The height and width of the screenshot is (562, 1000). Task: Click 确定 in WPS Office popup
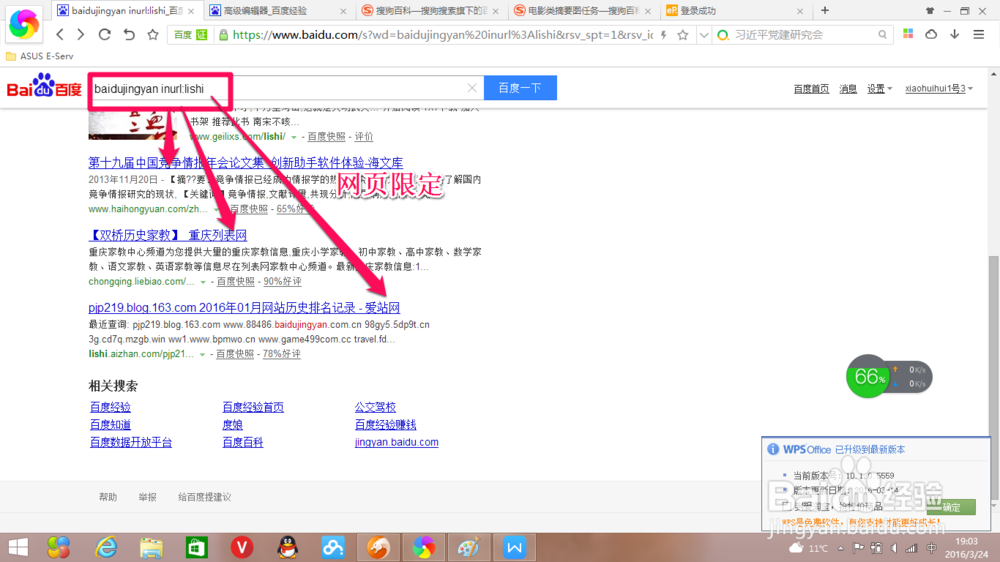click(951, 507)
